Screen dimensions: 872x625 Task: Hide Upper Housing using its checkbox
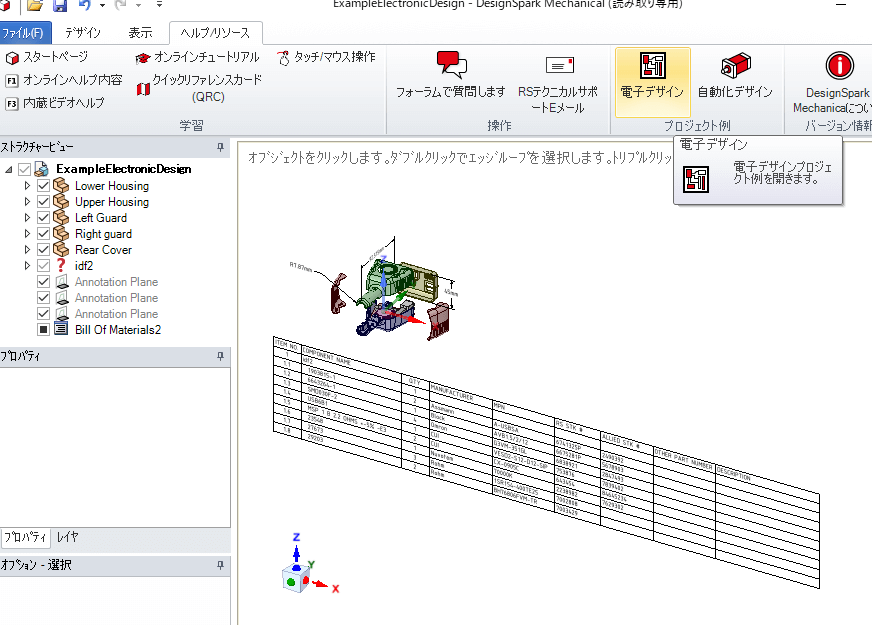pos(43,202)
